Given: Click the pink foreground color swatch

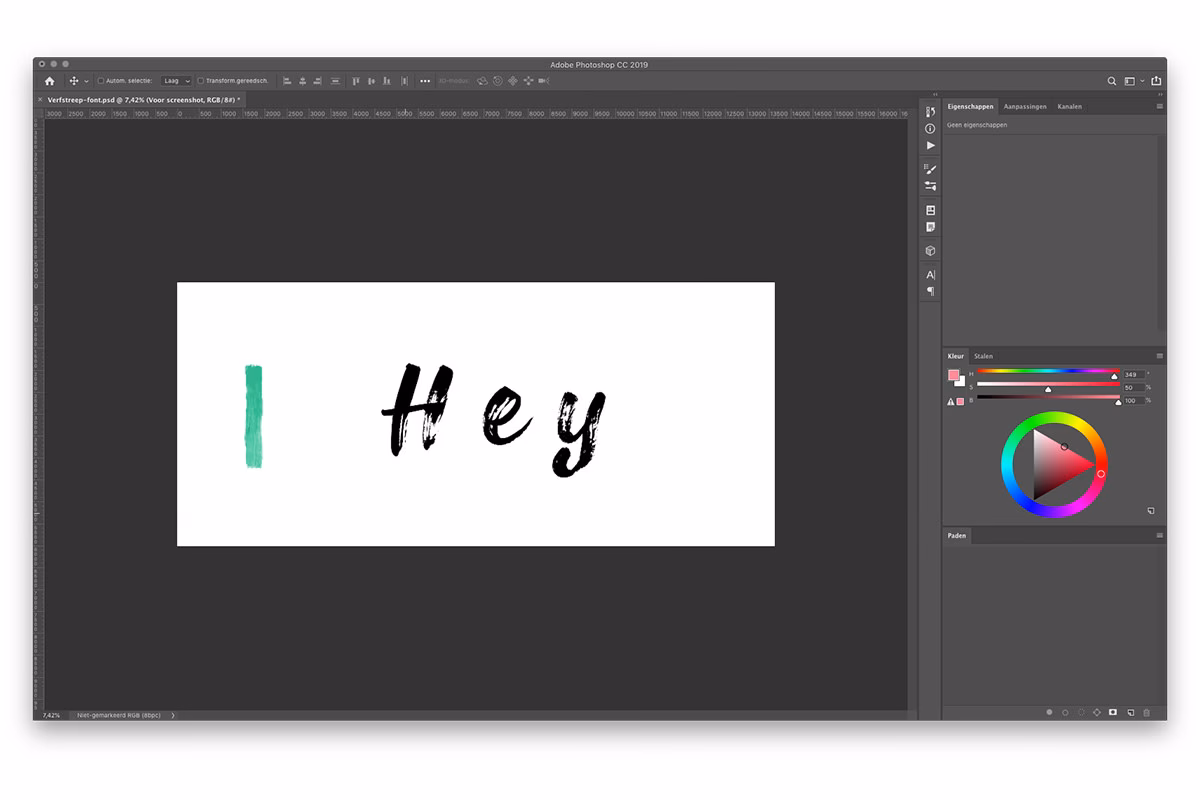Looking at the screenshot, I should (953, 375).
